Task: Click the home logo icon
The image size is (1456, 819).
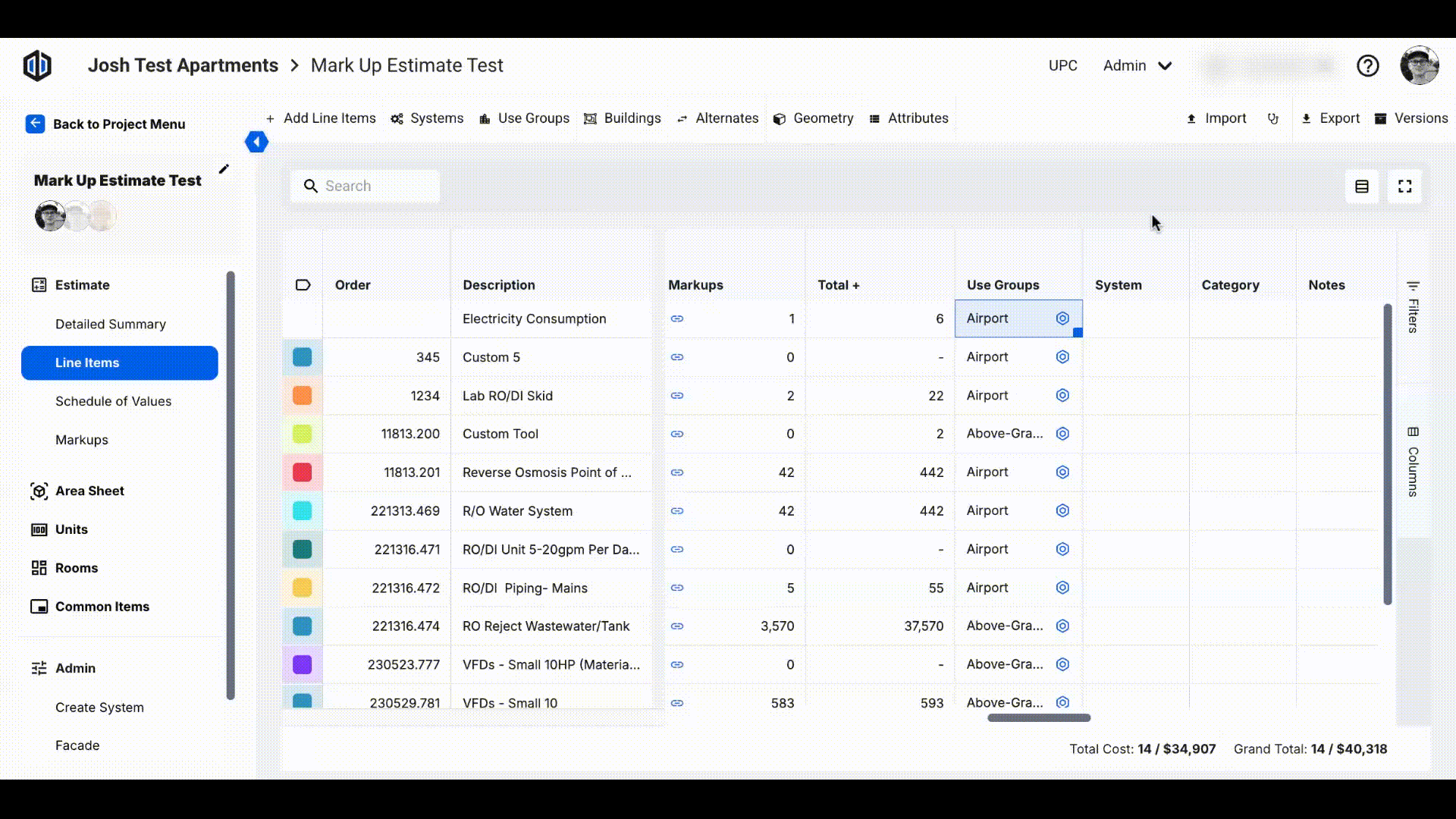Action: (x=37, y=66)
